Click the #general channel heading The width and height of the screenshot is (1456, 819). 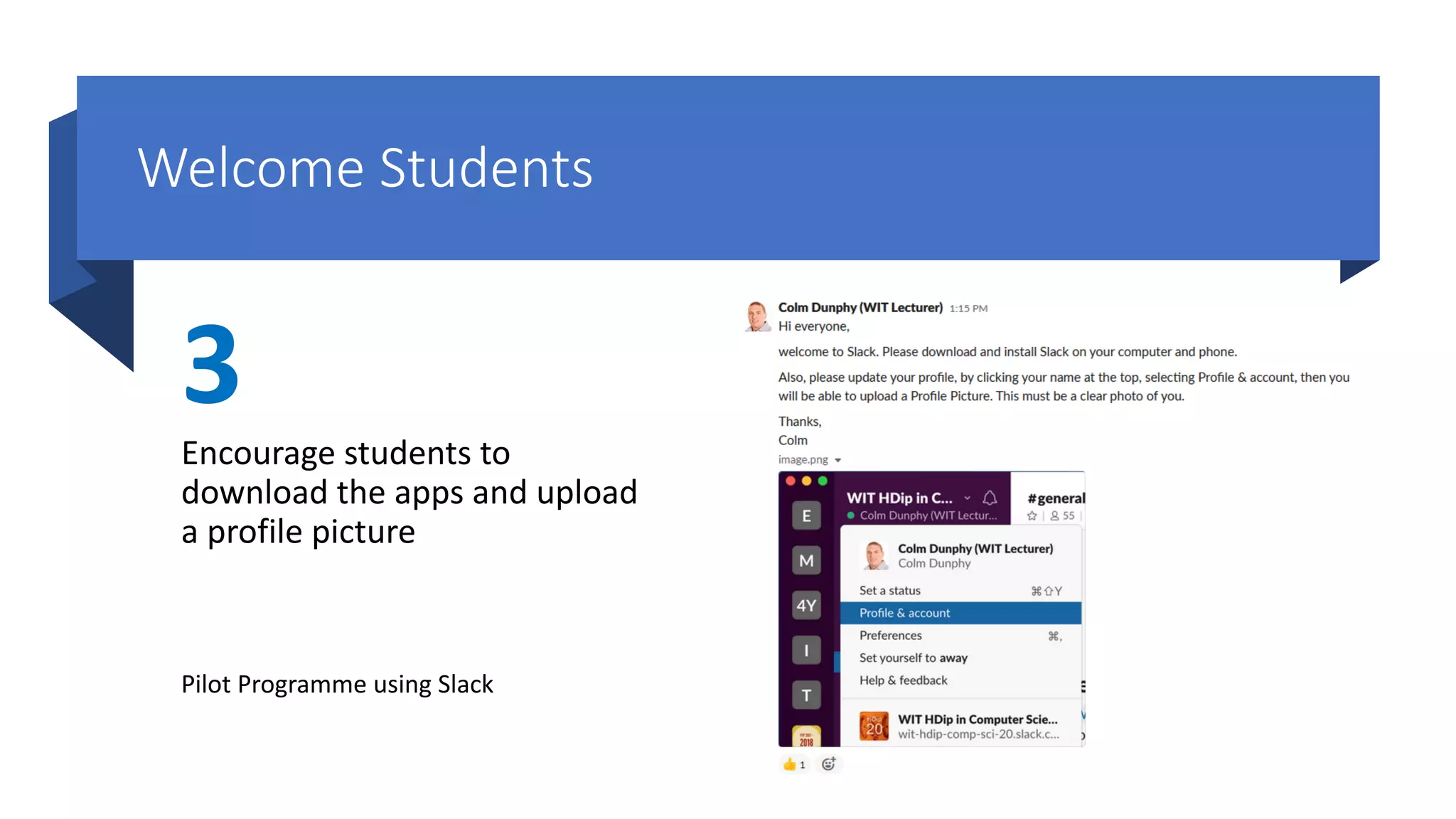coord(1056,498)
